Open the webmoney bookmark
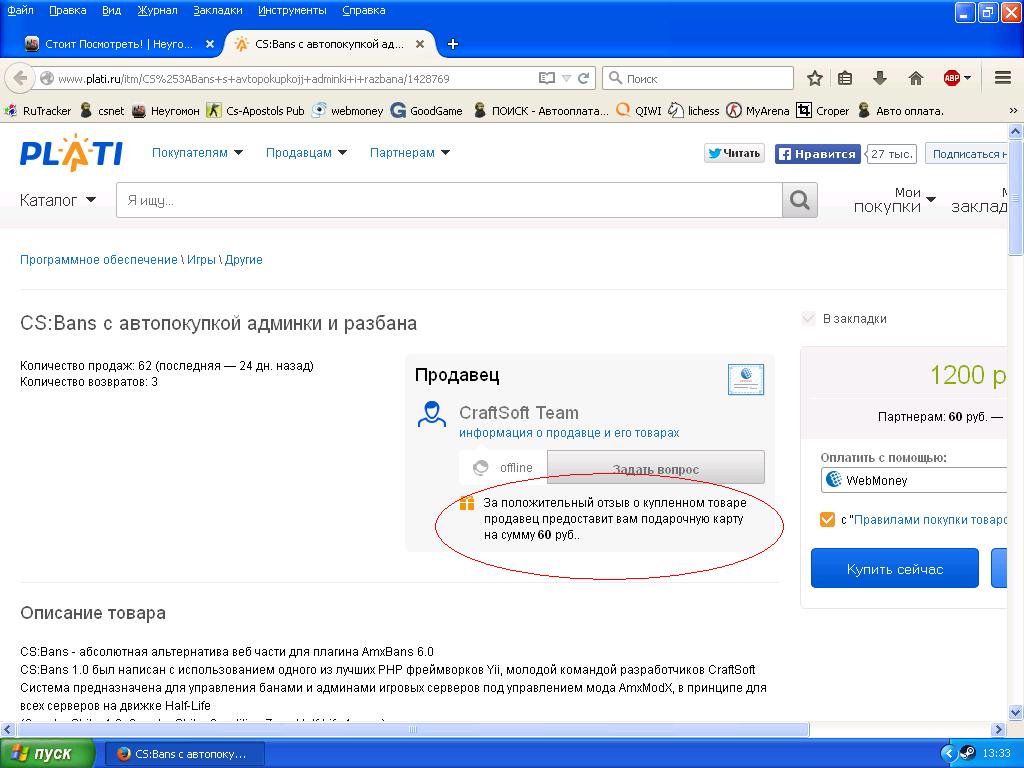1024x768 pixels. [347, 111]
